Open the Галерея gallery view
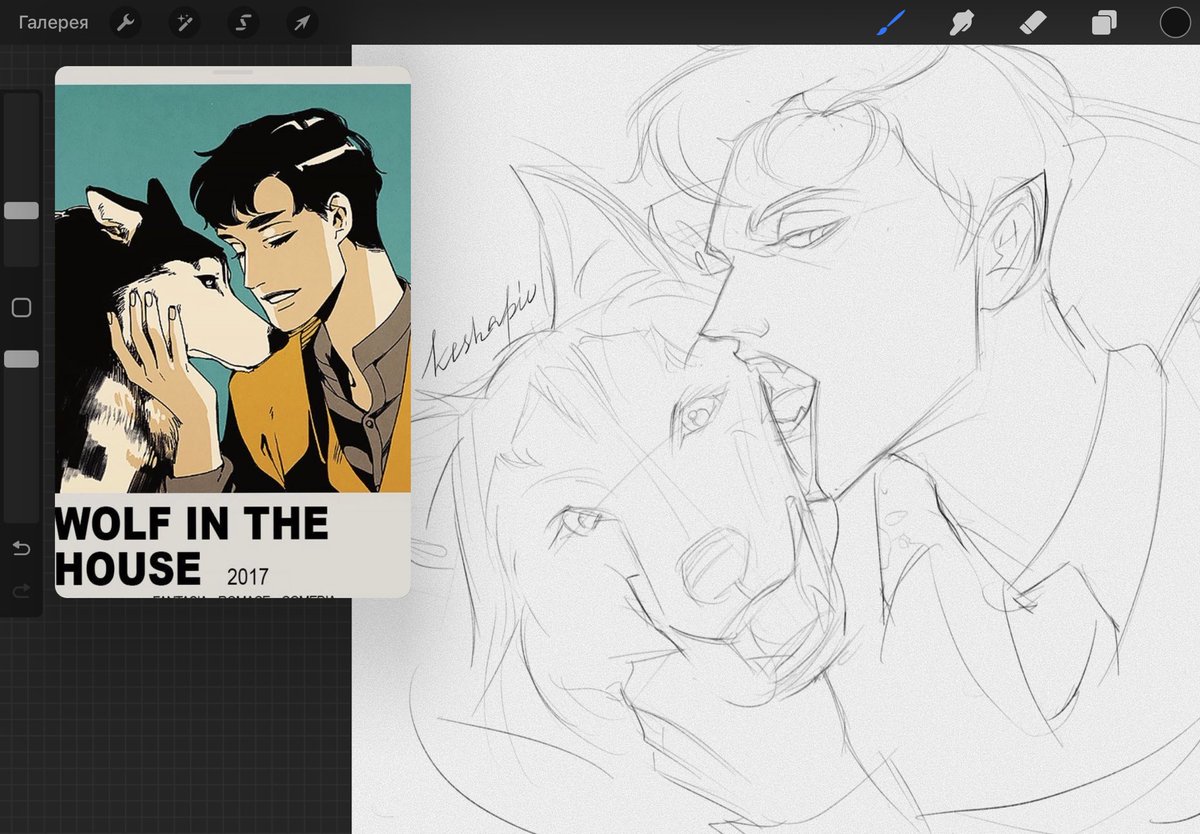 (x=53, y=22)
